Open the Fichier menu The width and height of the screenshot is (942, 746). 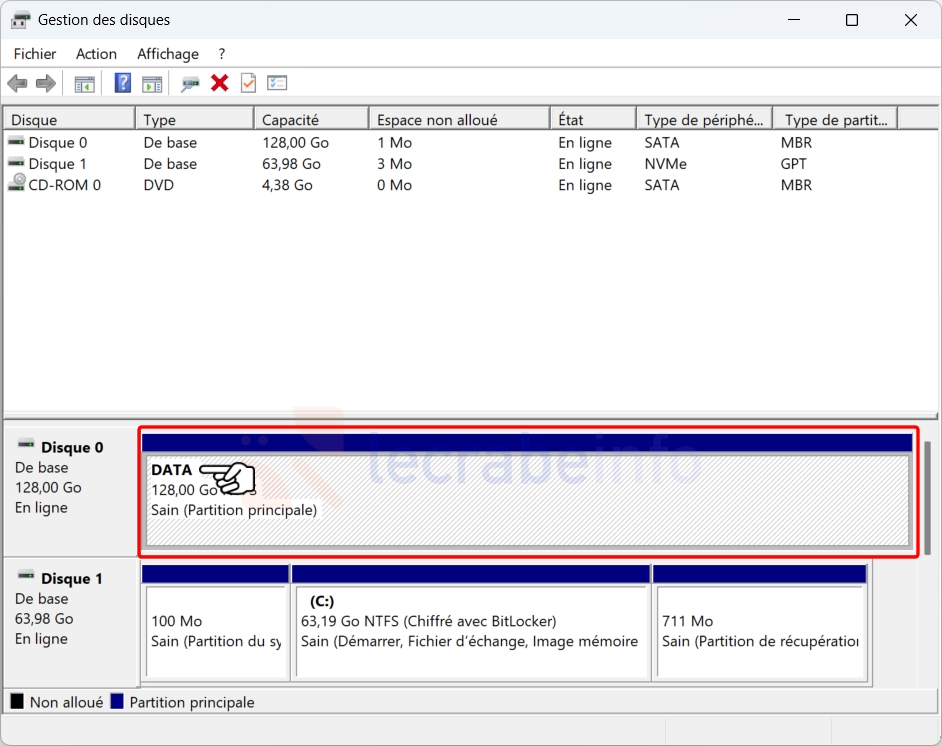pos(35,54)
